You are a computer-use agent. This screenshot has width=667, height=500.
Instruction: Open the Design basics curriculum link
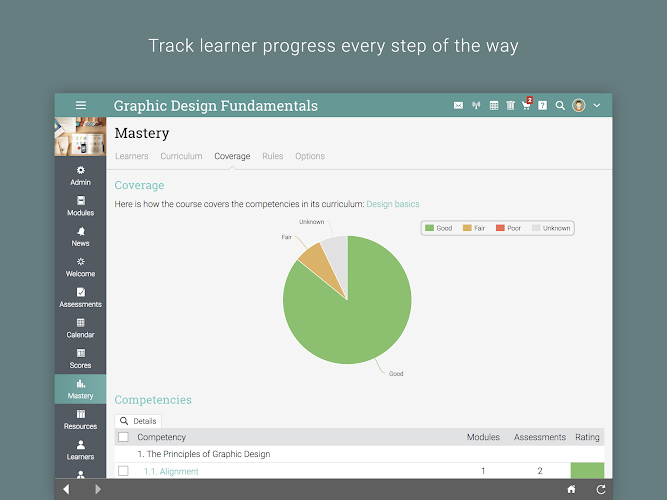click(x=393, y=204)
